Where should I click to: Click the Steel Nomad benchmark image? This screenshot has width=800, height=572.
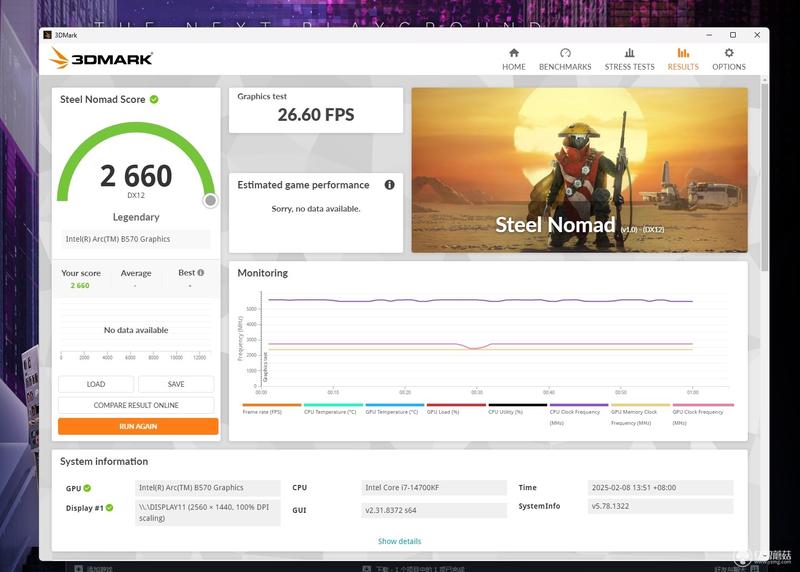coord(580,170)
